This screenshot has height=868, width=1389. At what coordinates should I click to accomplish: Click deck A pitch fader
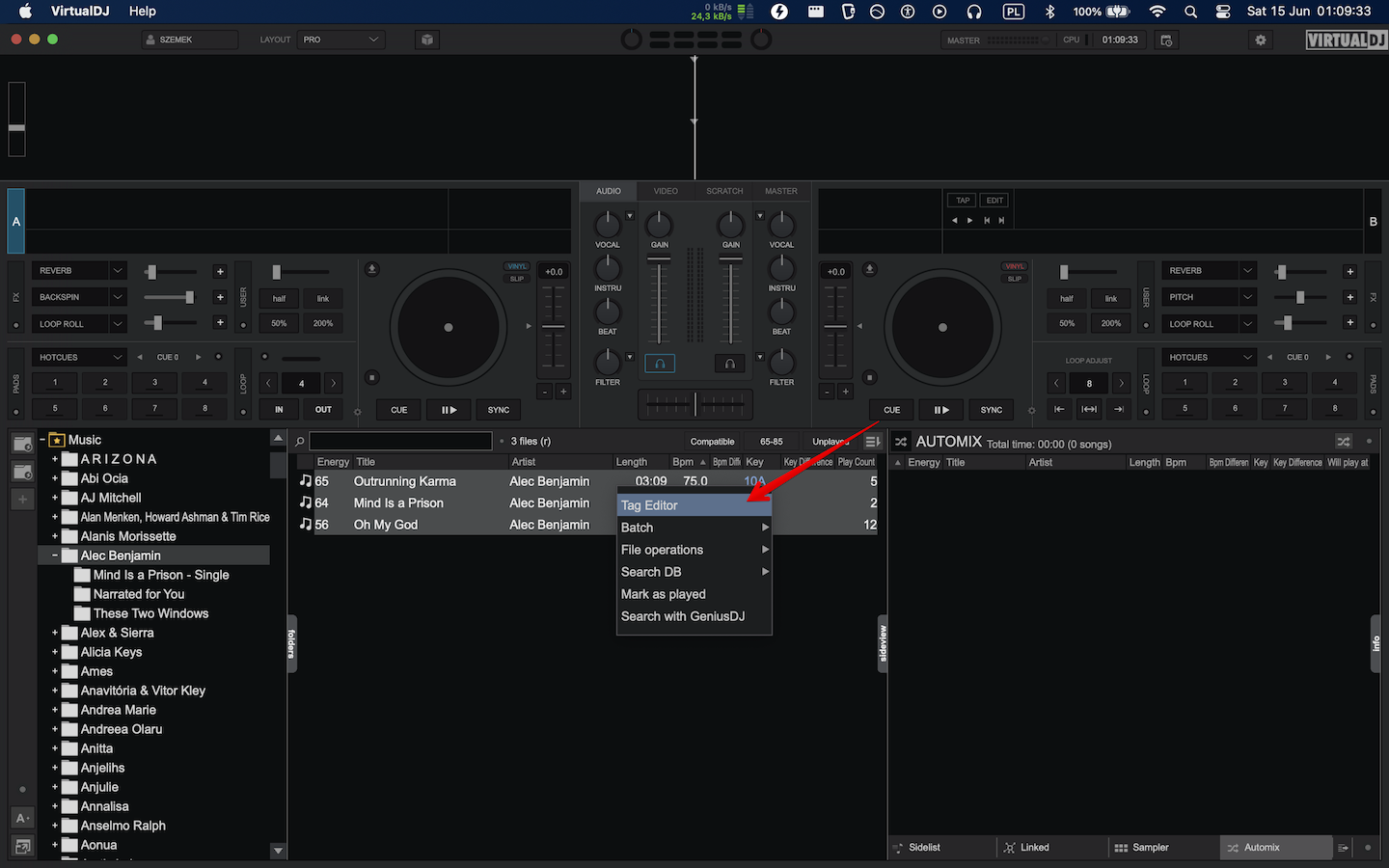554,326
